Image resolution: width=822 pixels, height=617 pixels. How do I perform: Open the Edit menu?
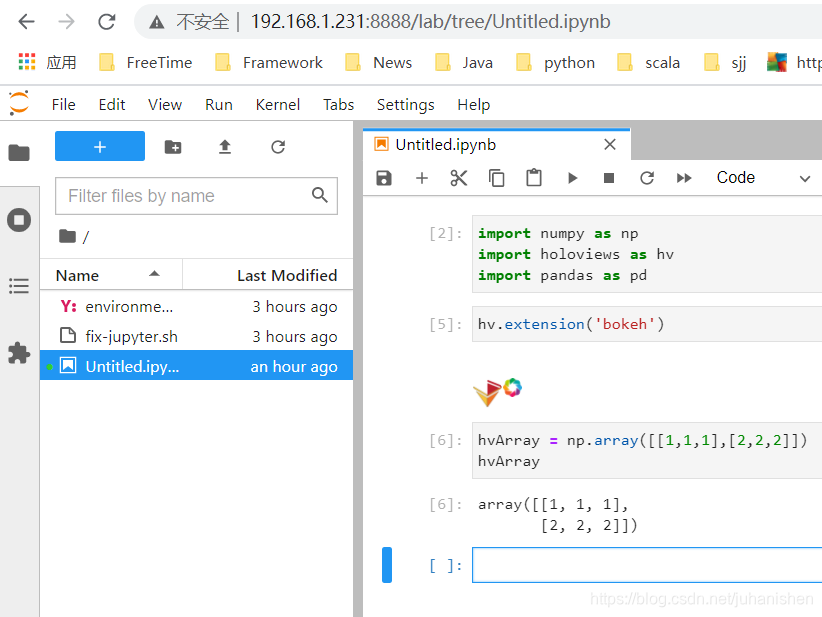[112, 104]
